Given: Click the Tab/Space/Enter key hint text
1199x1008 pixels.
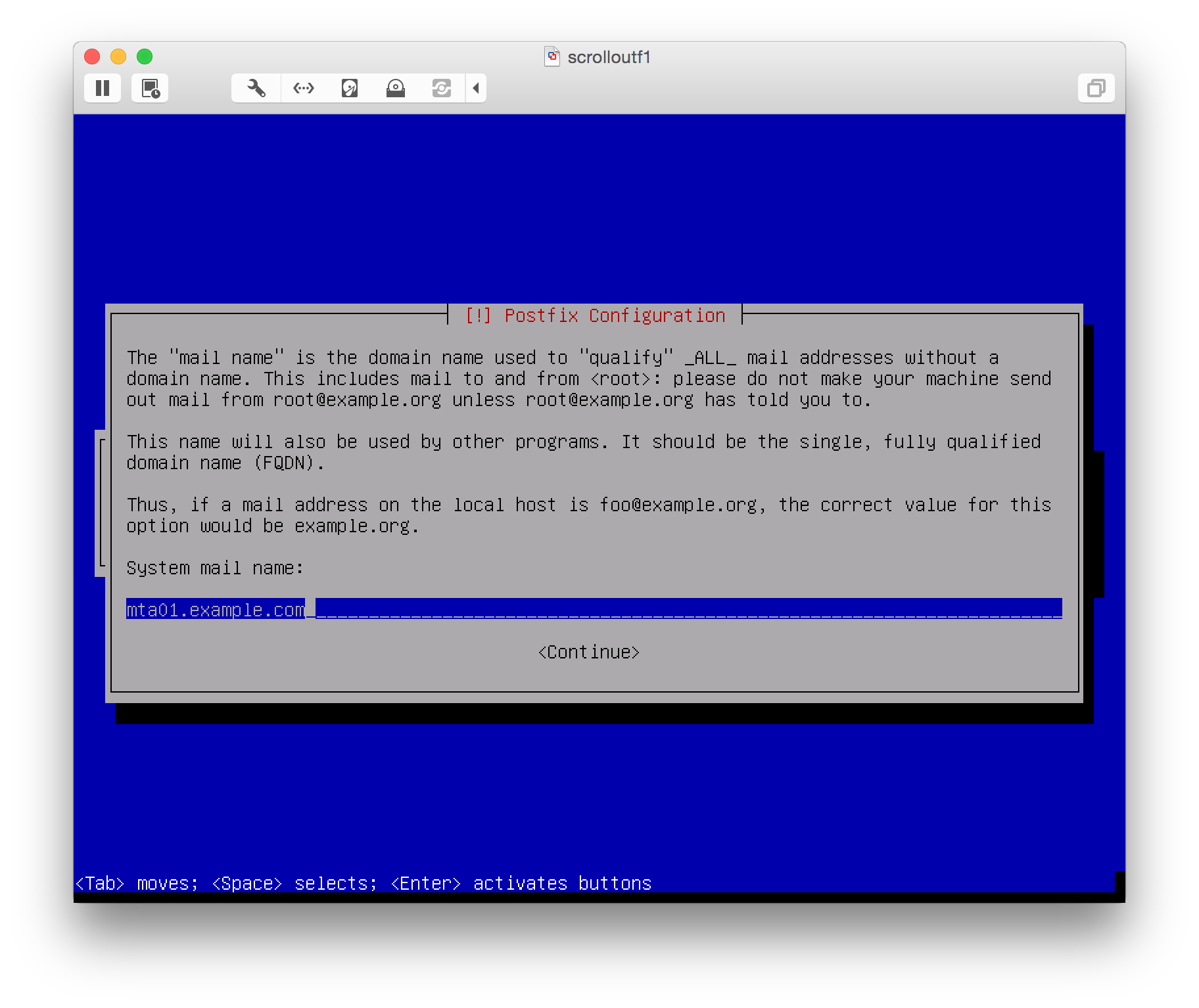Looking at the screenshot, I should click(364, 883).
